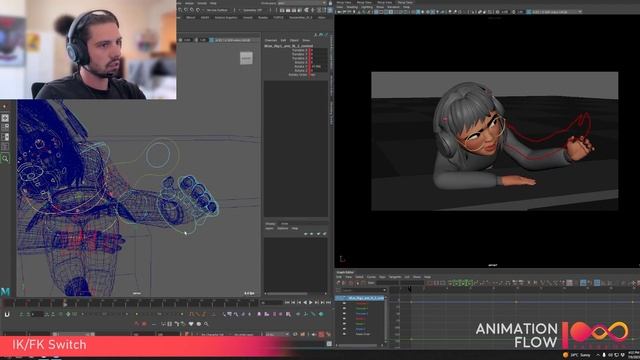
Task: Open the No Live Surface dropdown
Action: pos(217,10)
